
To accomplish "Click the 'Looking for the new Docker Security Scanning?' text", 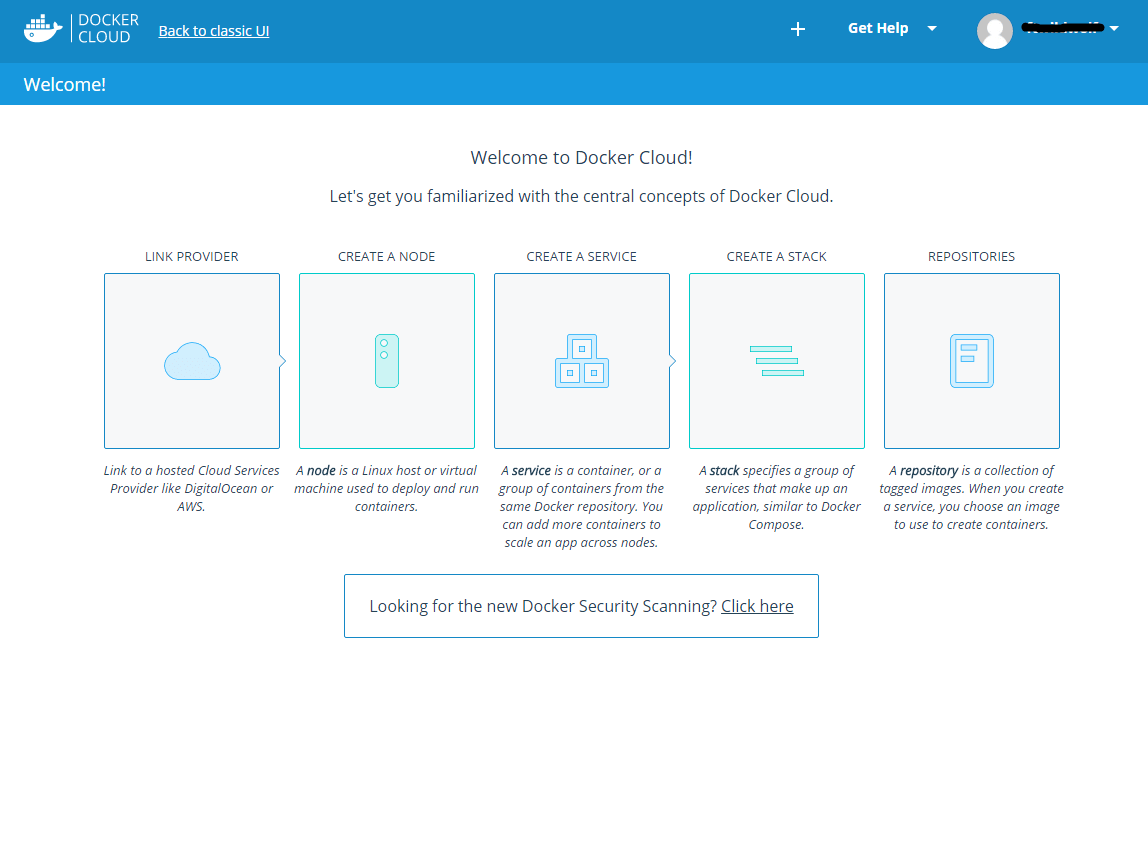I will click(543, 606).
